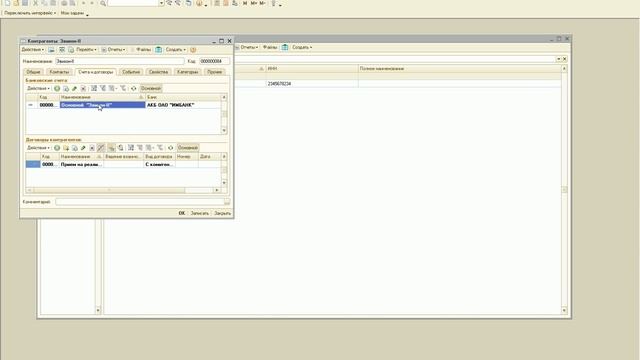640x360 pixels.
Task: Select the АКБ ОАО ИМБАНК bank cell
Action: (183, 105)
